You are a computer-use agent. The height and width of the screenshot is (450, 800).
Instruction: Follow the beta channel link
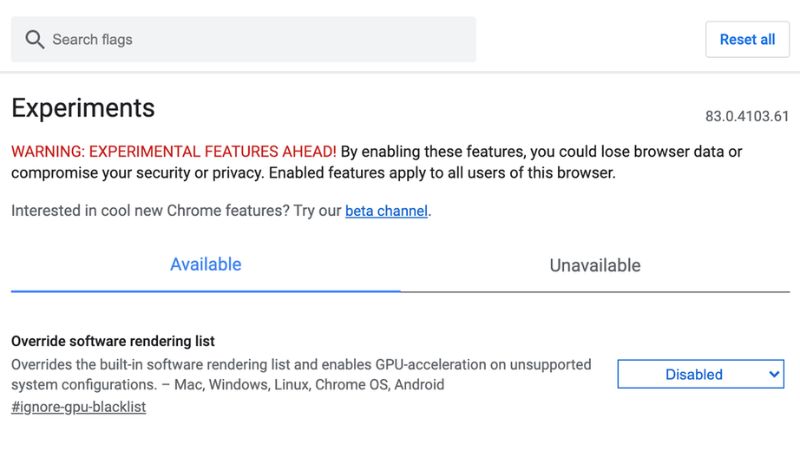coord(386,211)
